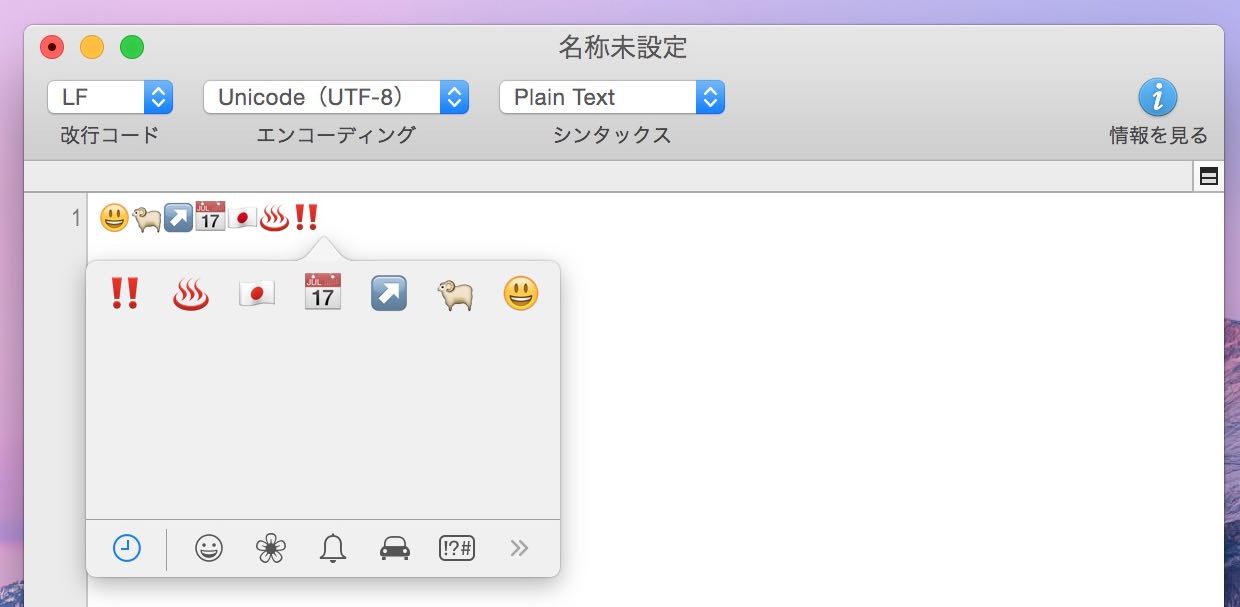
Task: Click the window title 名称未設定
Action: point(623,47)
